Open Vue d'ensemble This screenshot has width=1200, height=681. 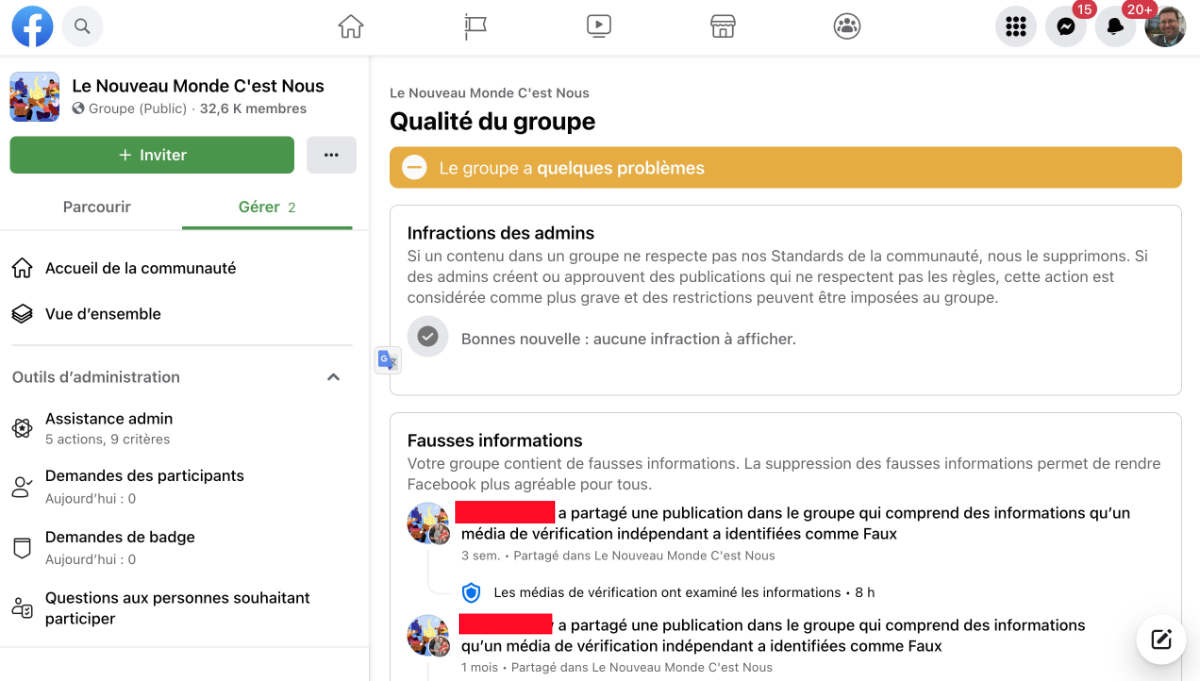(180, 314)
